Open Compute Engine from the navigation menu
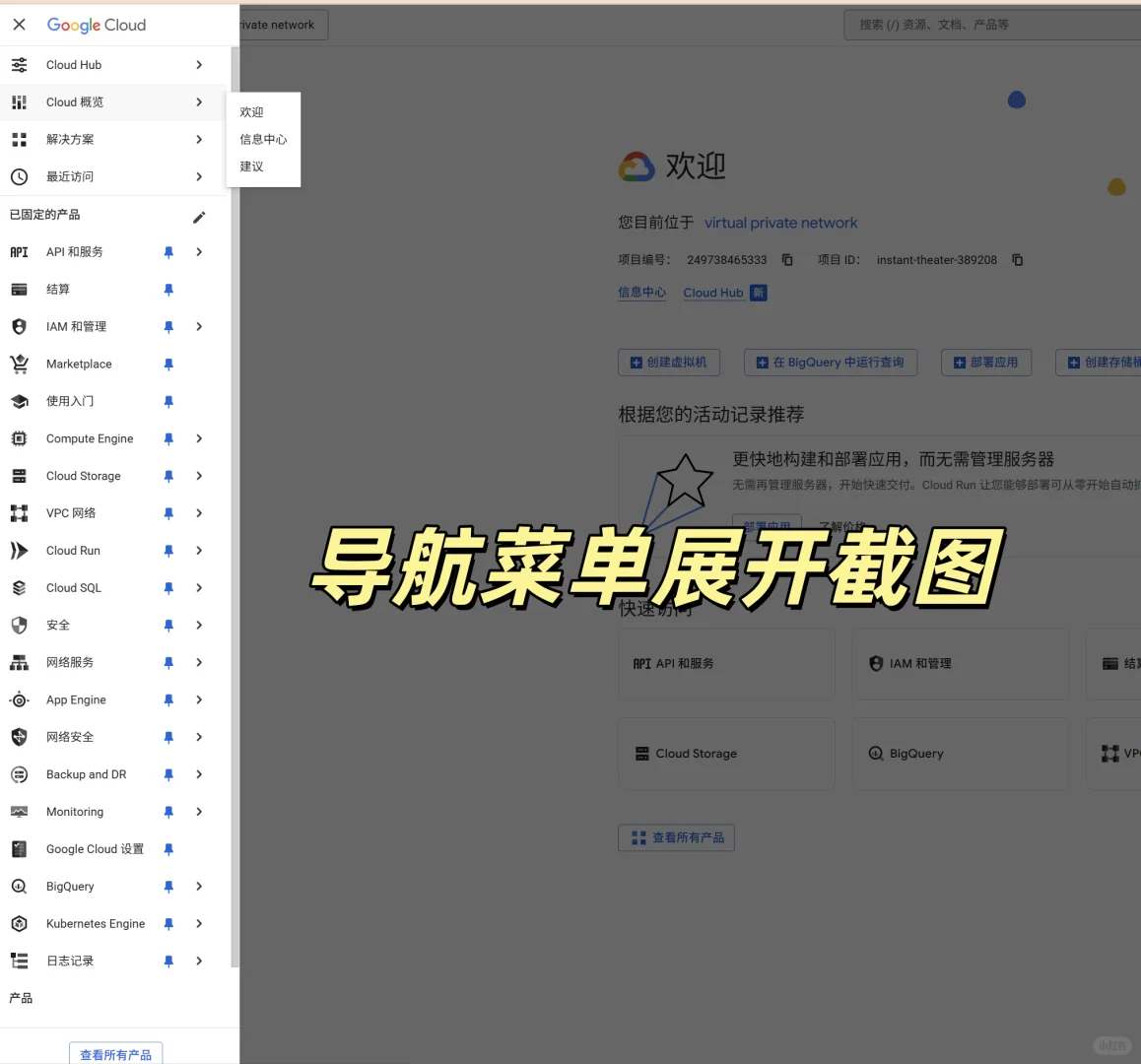This screenshot has width=1141, height=1064. (90, 438)
